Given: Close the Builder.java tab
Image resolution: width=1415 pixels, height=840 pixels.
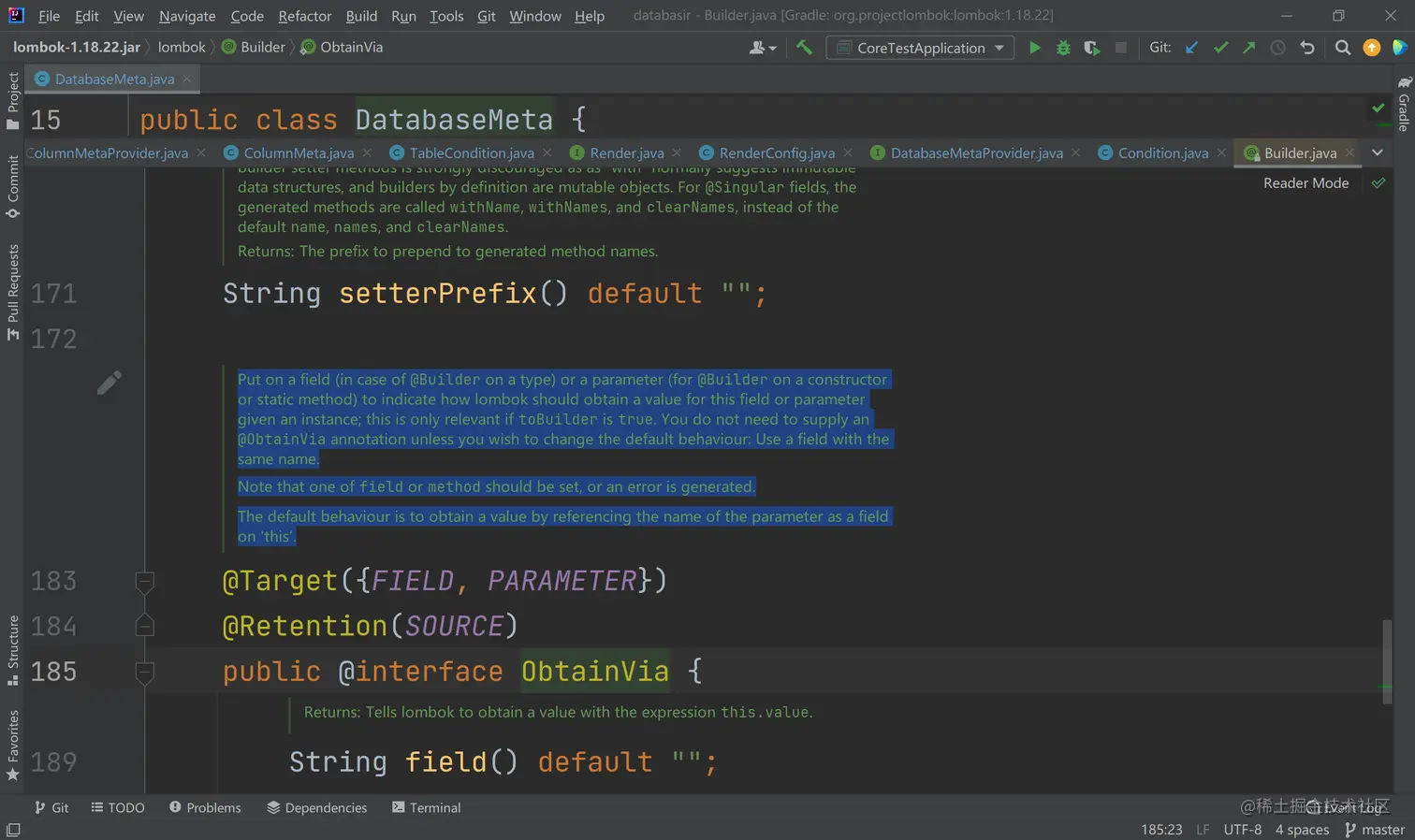Looking at the screenshot, I should pos(1349,152).
